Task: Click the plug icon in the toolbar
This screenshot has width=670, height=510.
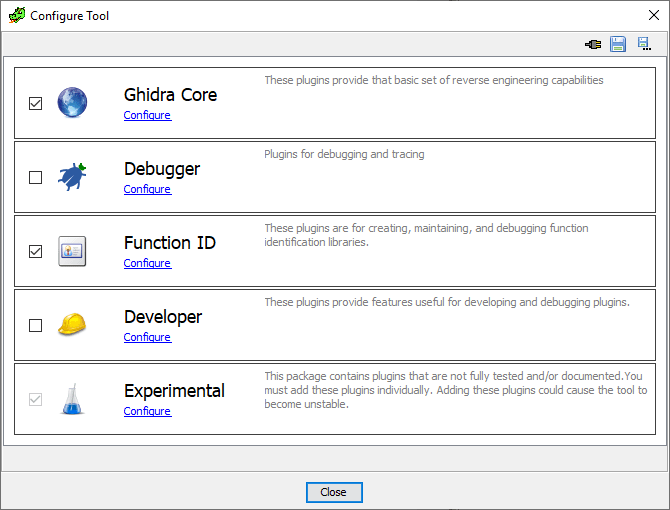Action: [x=594, y=44]
